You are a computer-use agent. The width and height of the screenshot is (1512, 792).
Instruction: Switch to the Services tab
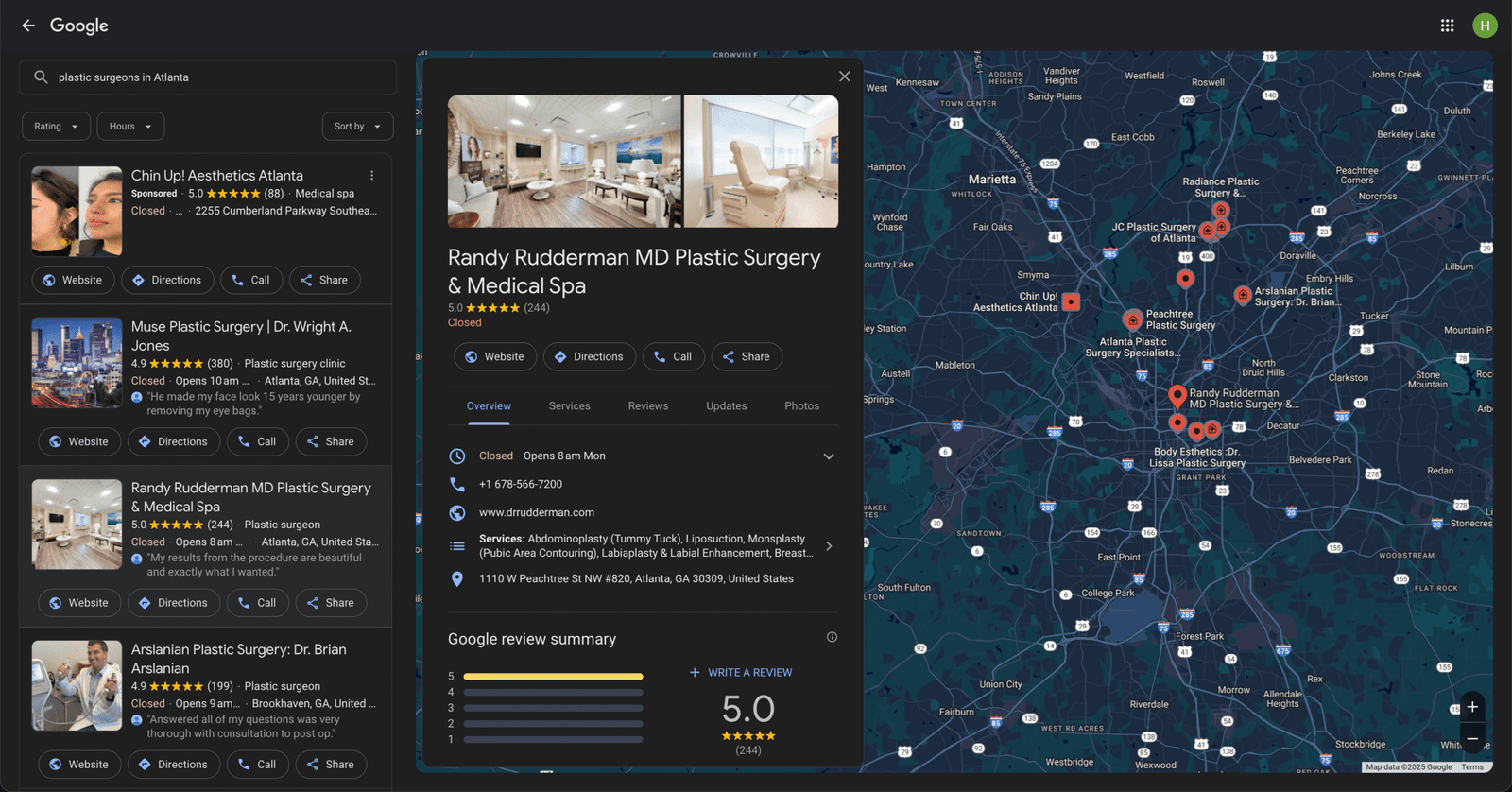(570, 406)
